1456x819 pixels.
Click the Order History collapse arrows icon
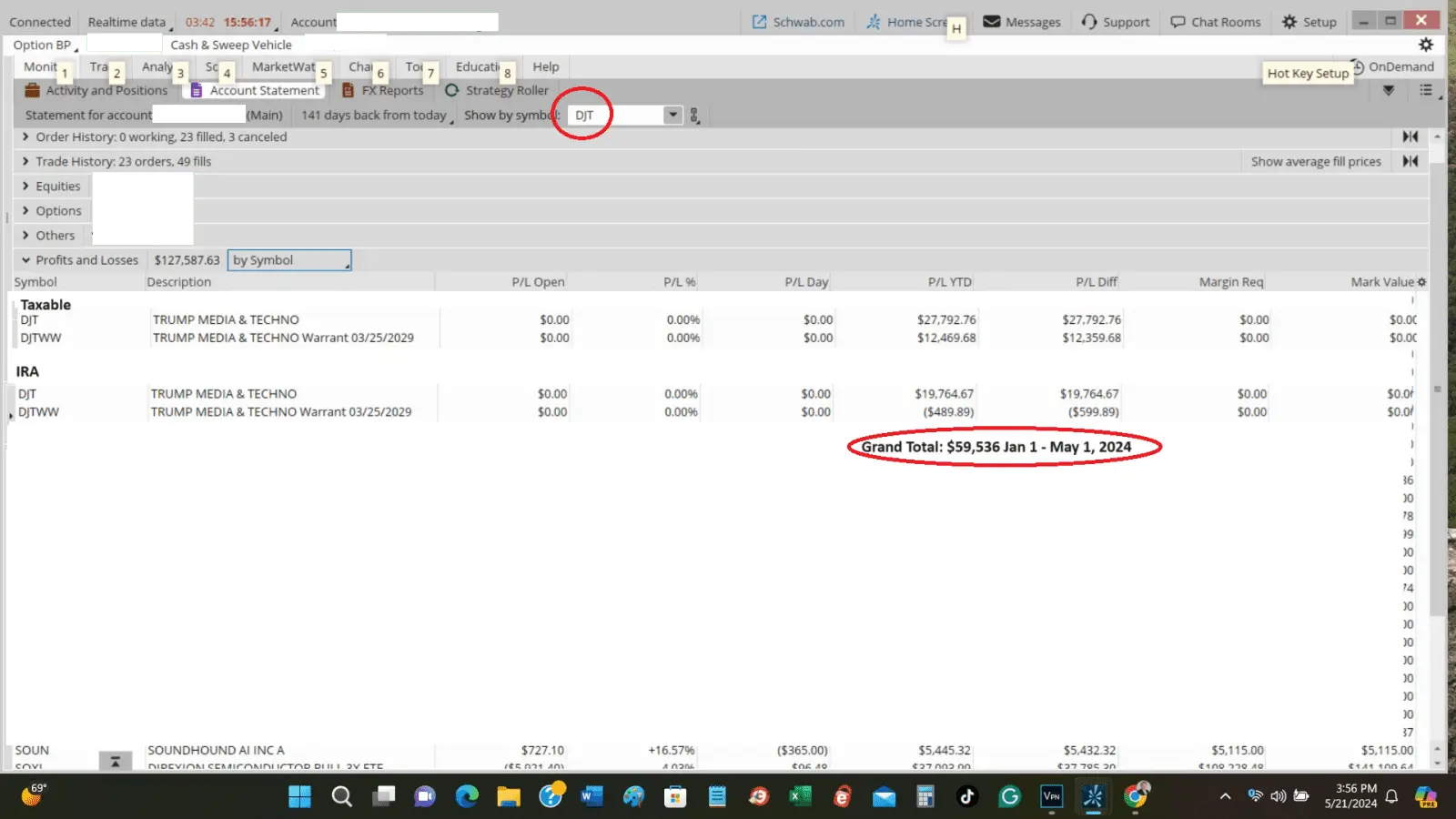pos(1410,136)
